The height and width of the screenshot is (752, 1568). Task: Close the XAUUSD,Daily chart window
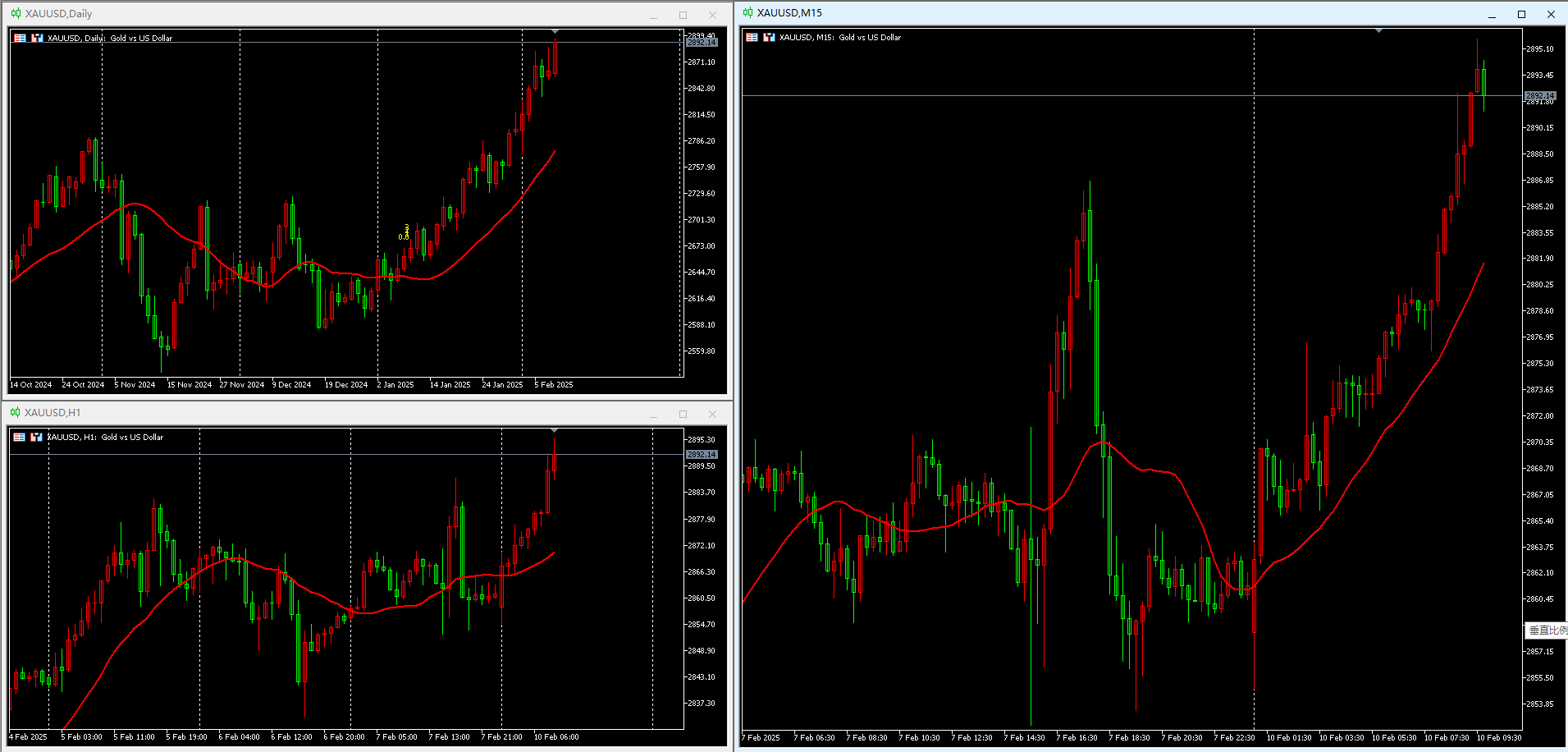click(x=712, y=15)
